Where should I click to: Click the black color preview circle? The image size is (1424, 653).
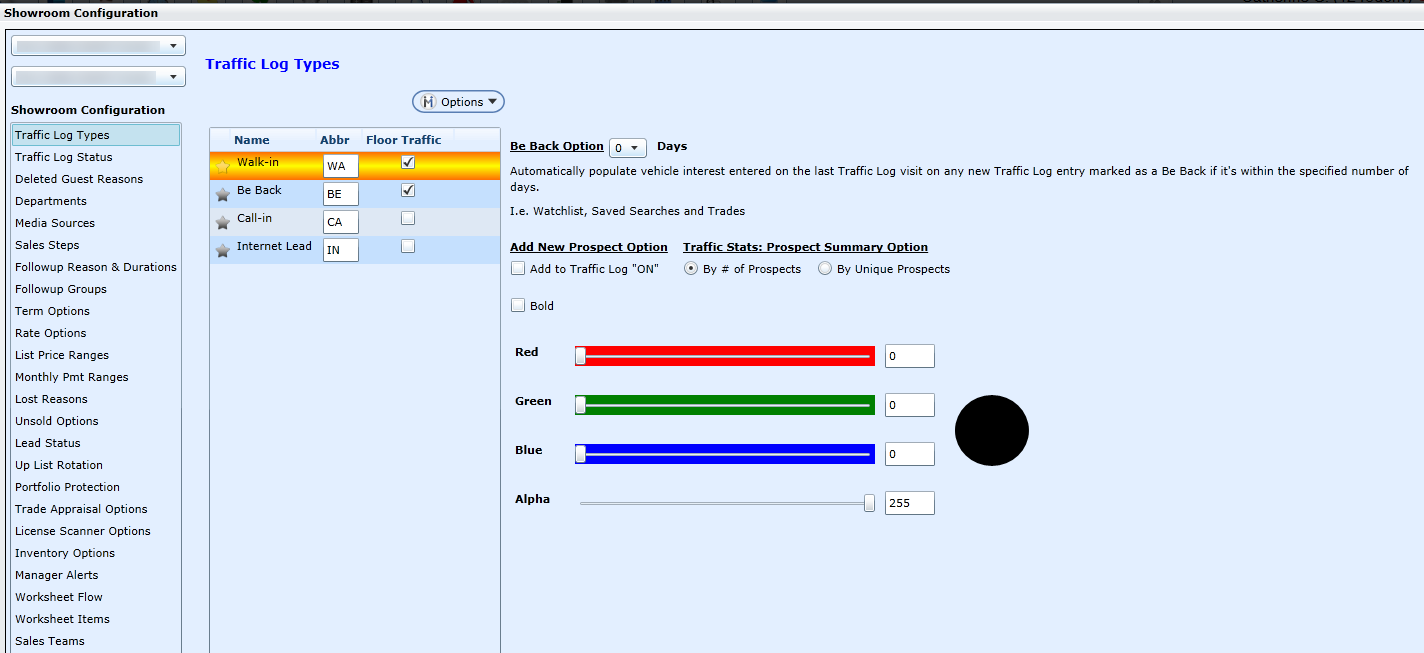(x=991, y=430)
